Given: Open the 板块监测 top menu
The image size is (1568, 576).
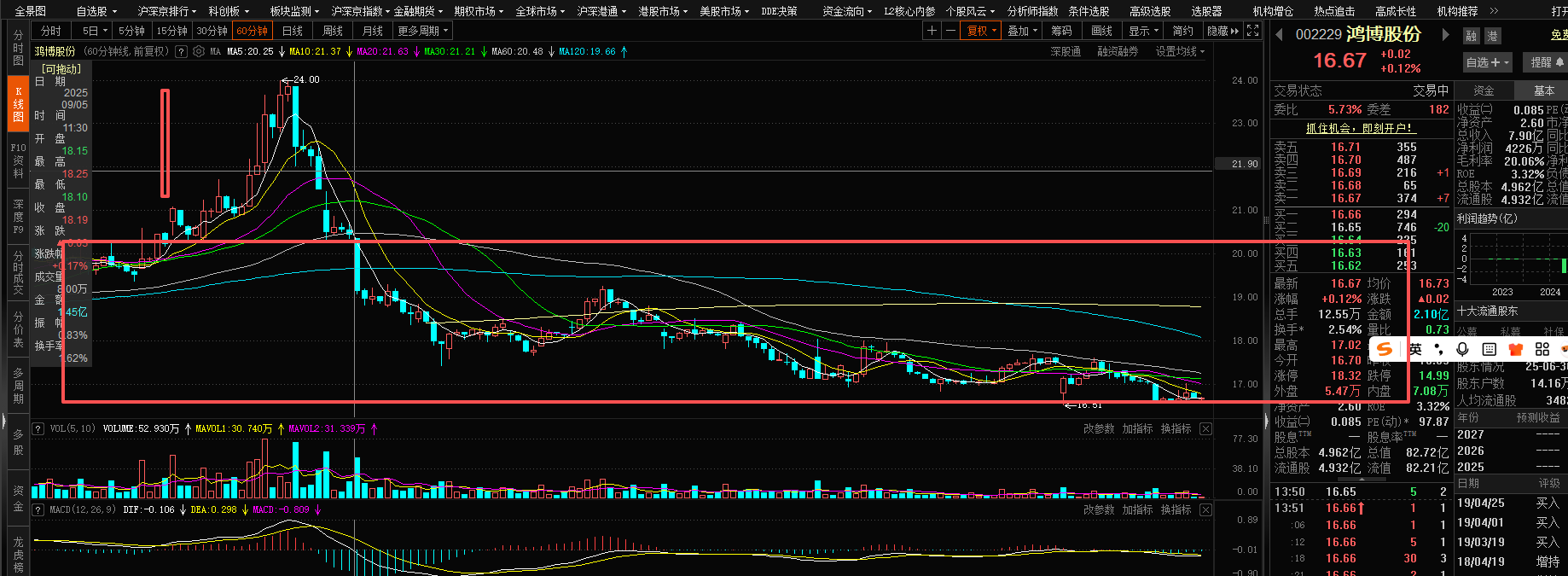Looking at the screenshot, I should point(294,11).
